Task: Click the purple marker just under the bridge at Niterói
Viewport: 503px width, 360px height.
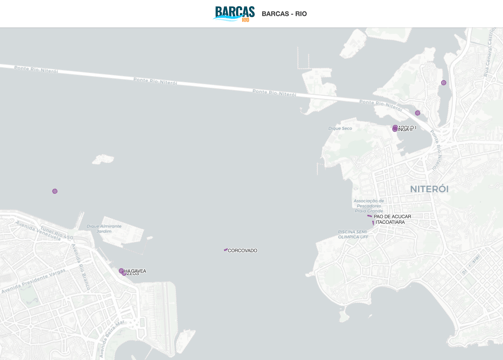Action: point(417,113)
